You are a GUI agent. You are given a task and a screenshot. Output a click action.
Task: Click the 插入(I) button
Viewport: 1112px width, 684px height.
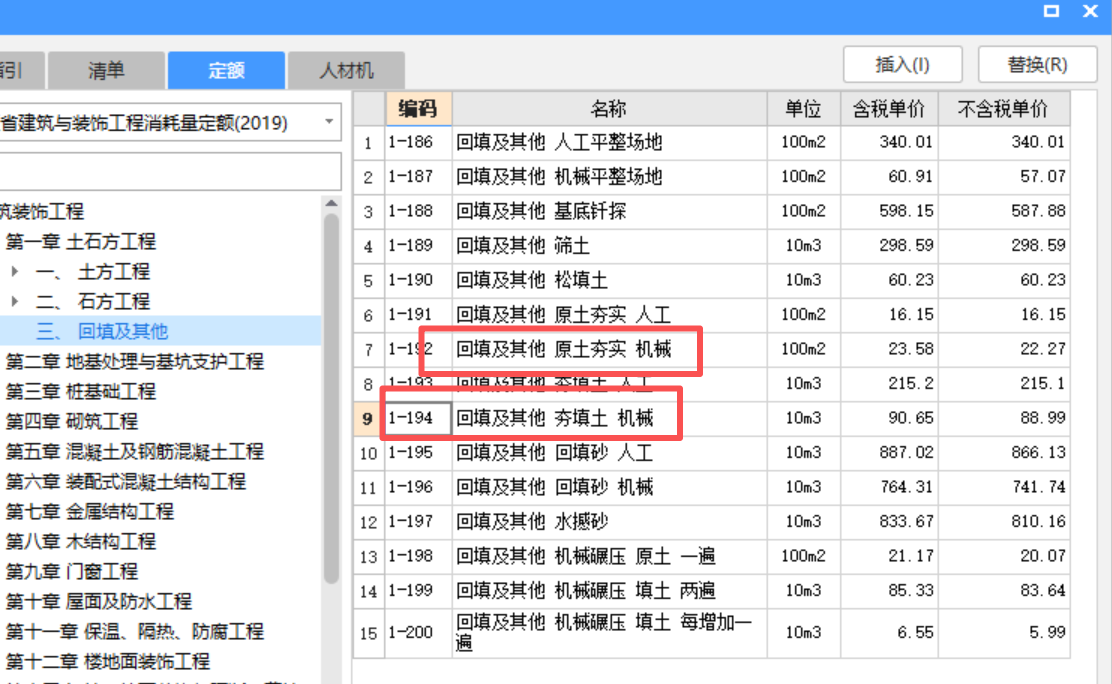[x=901, y=63]
